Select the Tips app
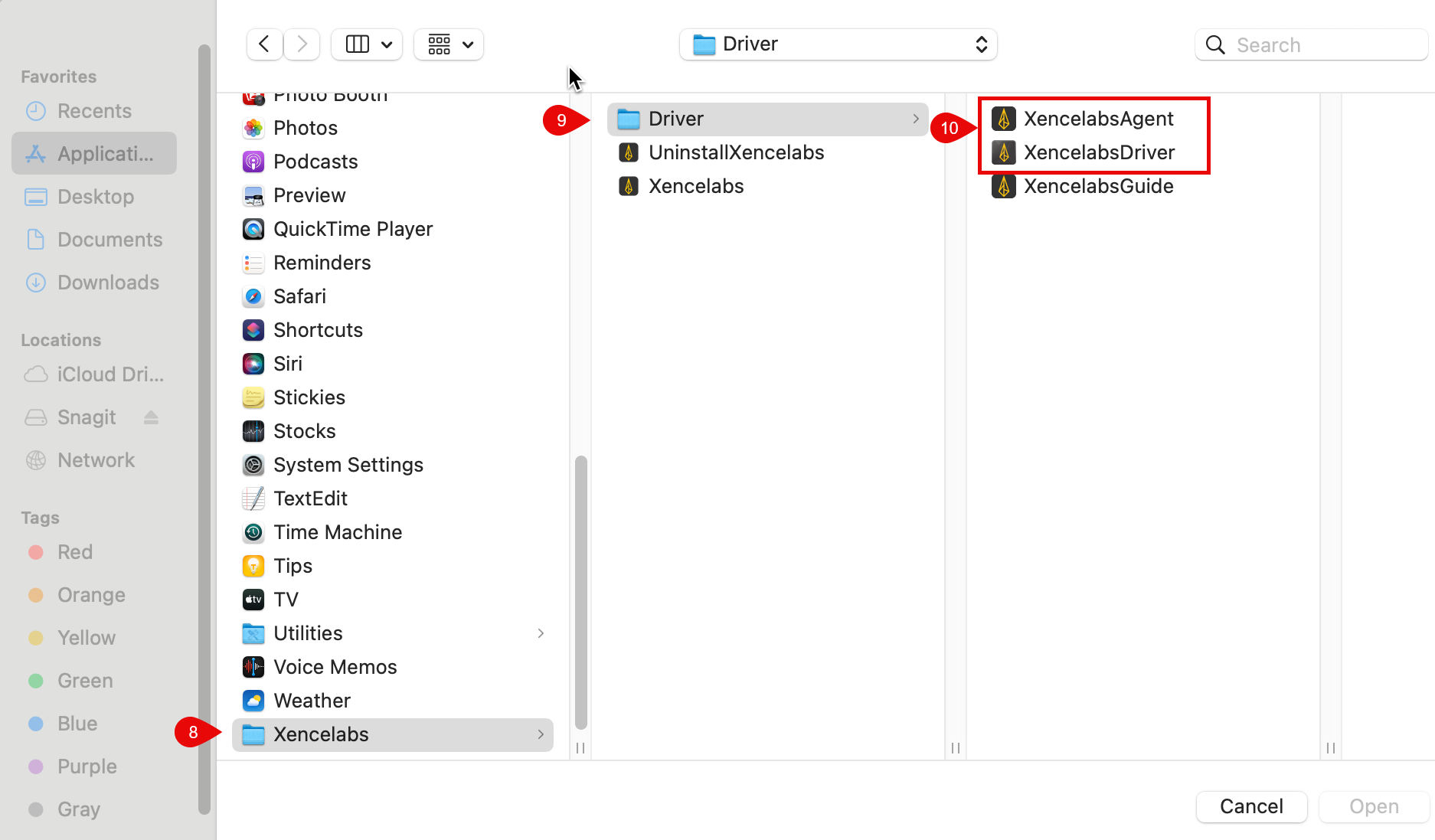Screen dimensions: 1435x840 tap(393, 566)
